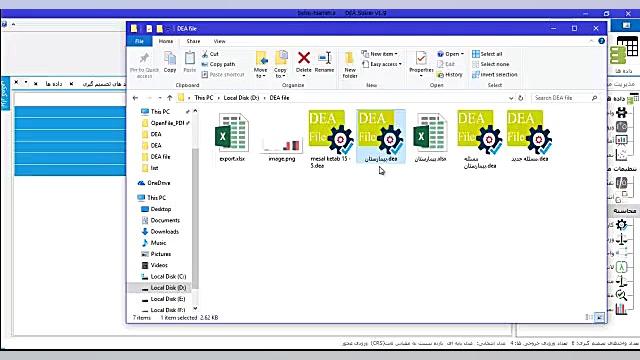Open the View ribbon tab
The height and width of the screenshot is (360, 640).
(x=219, y=41)
